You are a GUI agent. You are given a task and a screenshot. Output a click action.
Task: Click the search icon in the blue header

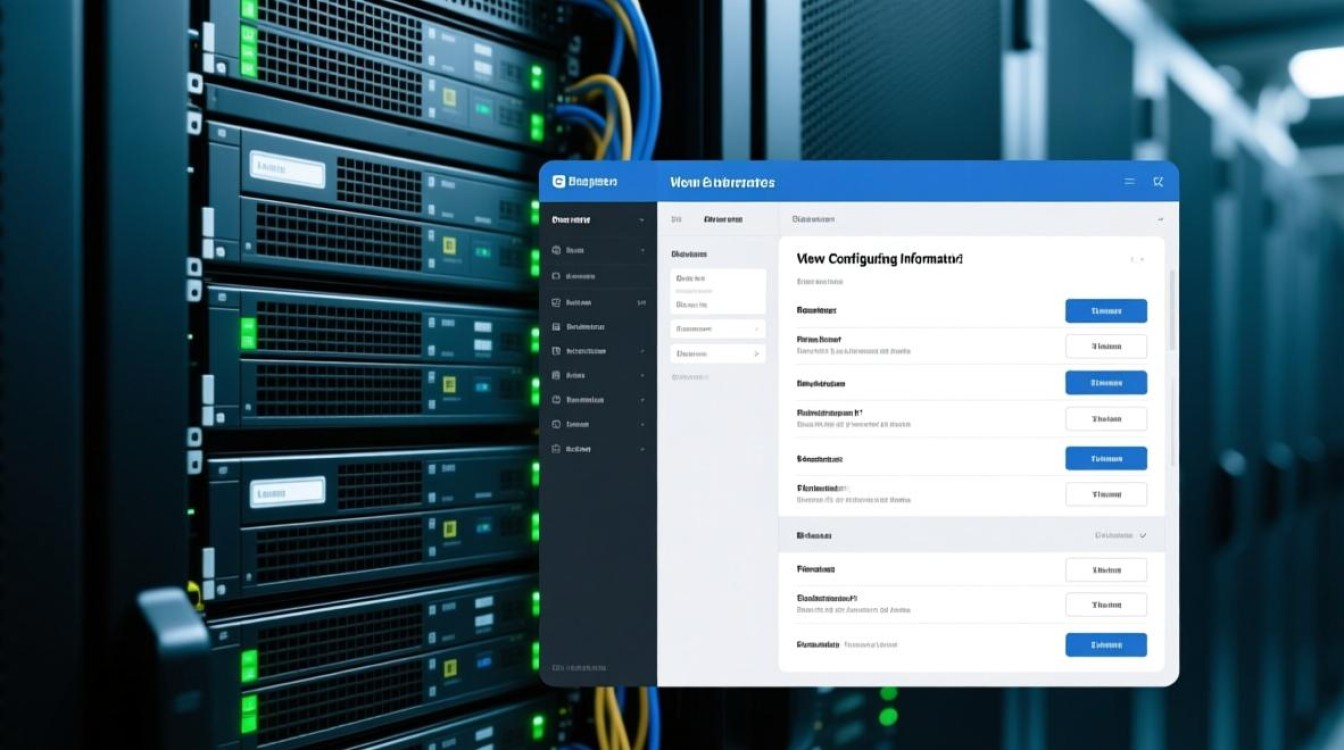(1158, 182)
